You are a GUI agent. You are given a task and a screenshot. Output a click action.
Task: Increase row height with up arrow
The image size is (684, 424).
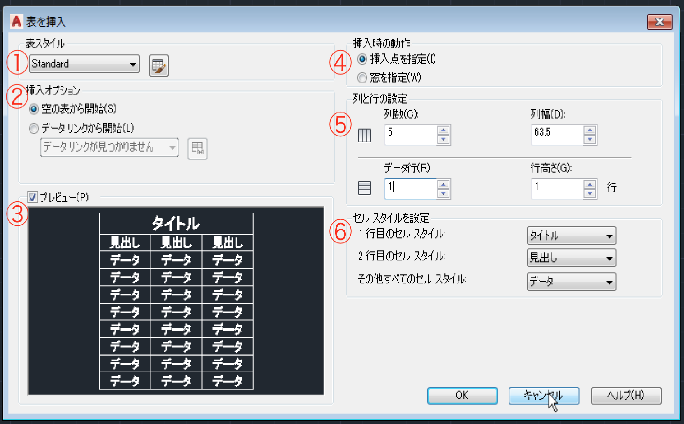point(590,184)
